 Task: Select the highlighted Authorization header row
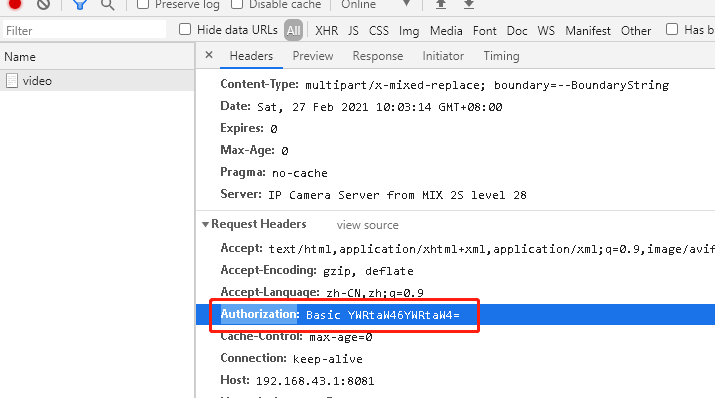(456, 315)
